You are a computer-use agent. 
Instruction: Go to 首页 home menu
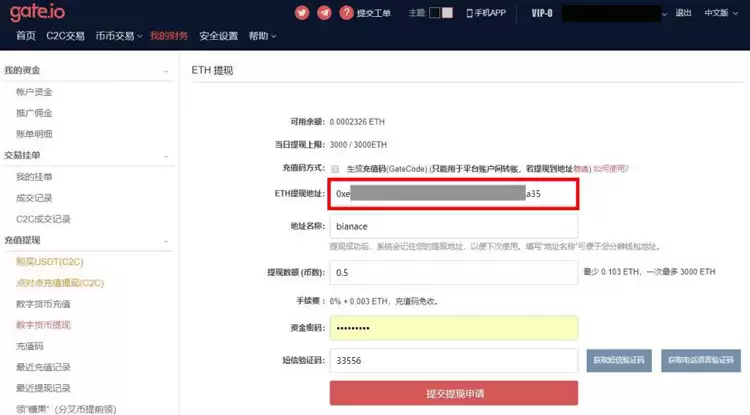point(26,36)
